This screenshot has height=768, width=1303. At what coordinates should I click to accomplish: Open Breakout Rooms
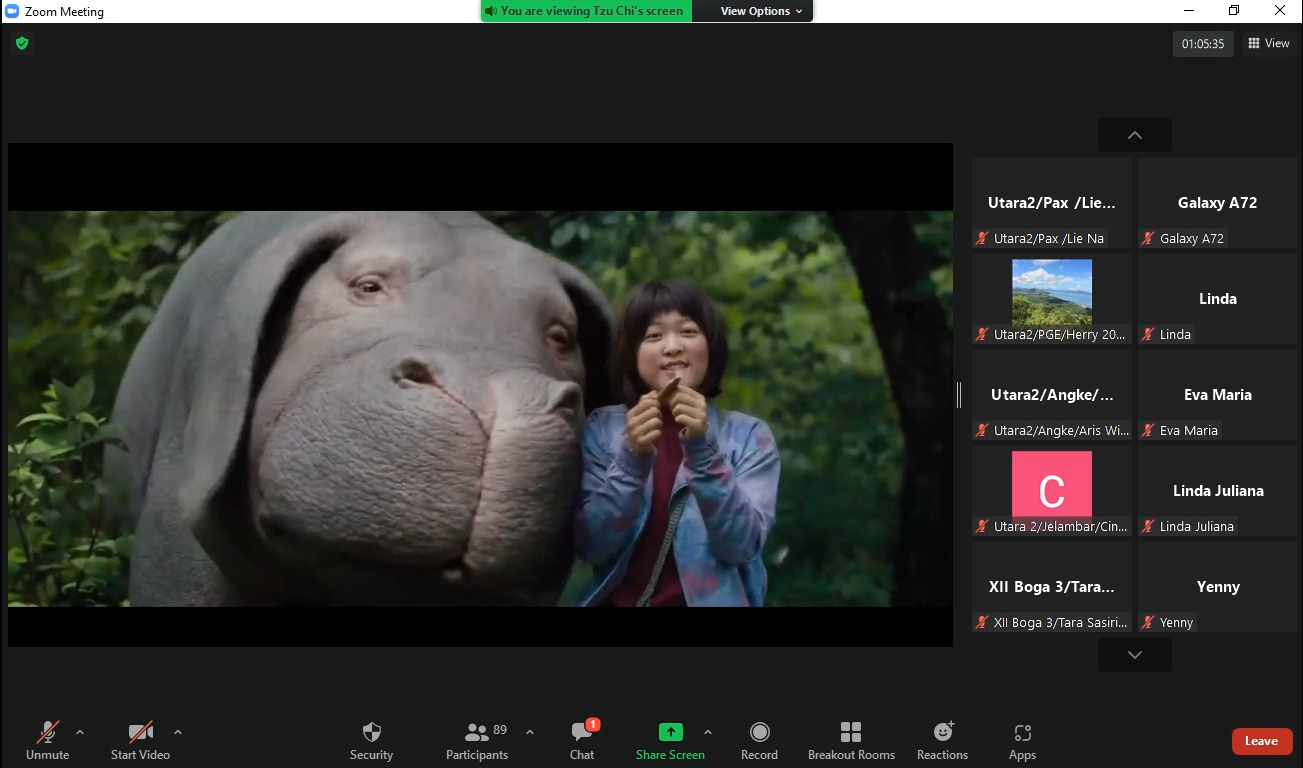click(851, 741)
